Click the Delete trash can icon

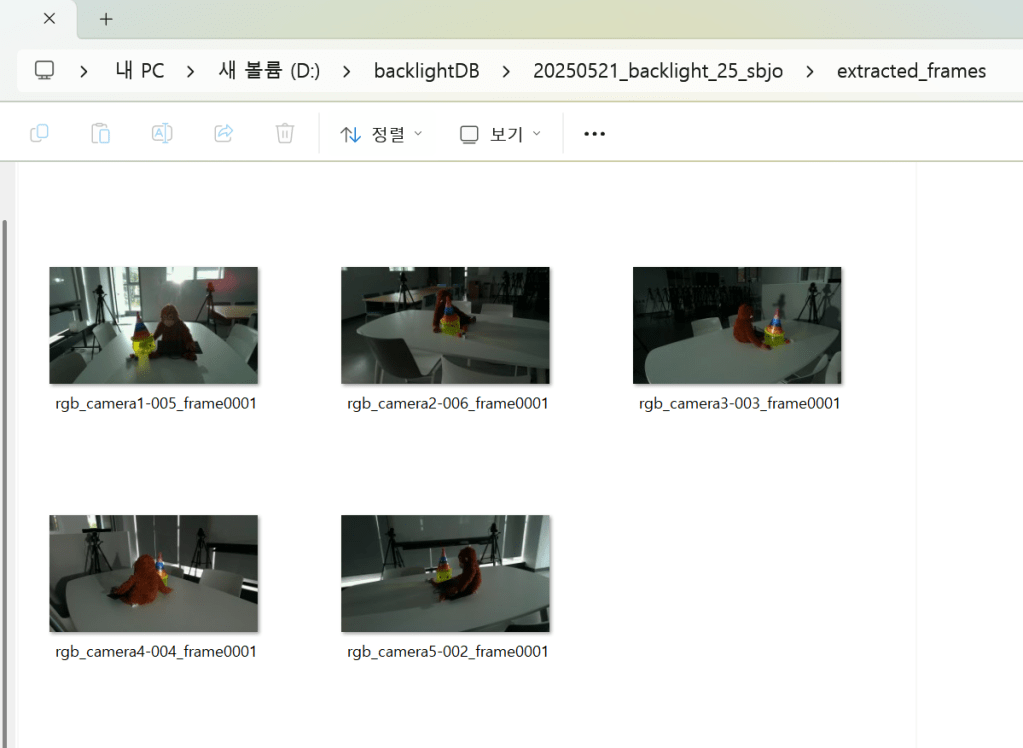tap(285, 133)
